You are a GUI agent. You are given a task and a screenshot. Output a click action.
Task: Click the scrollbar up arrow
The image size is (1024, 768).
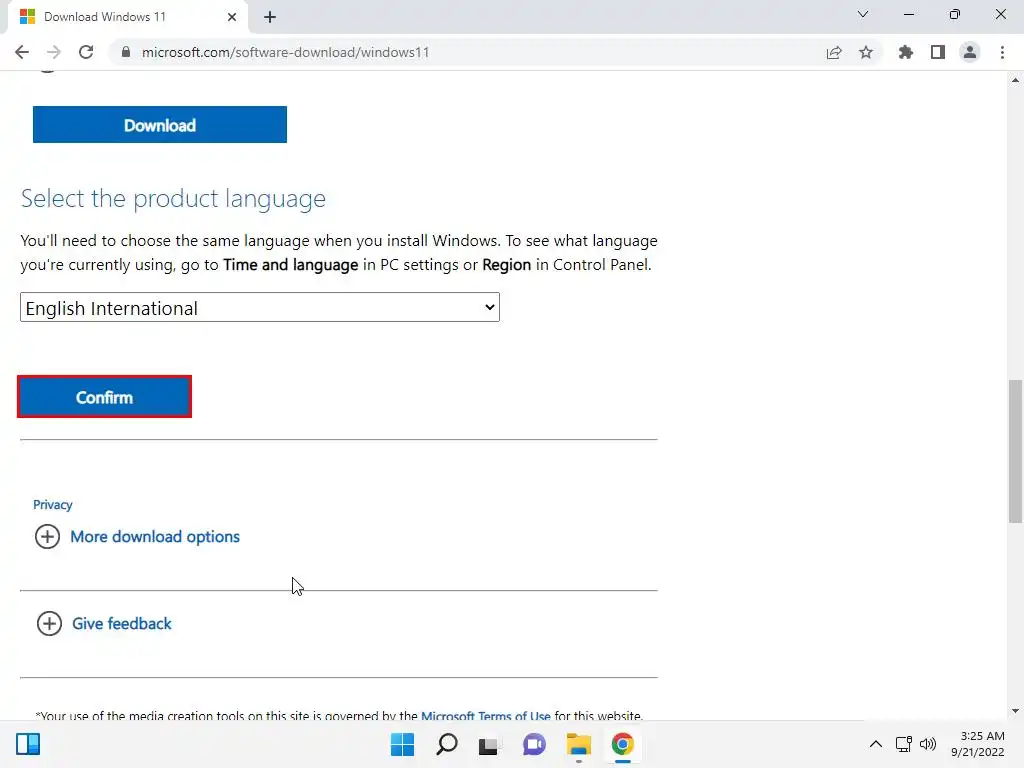pyautogui.click(x=1015, y=80)
